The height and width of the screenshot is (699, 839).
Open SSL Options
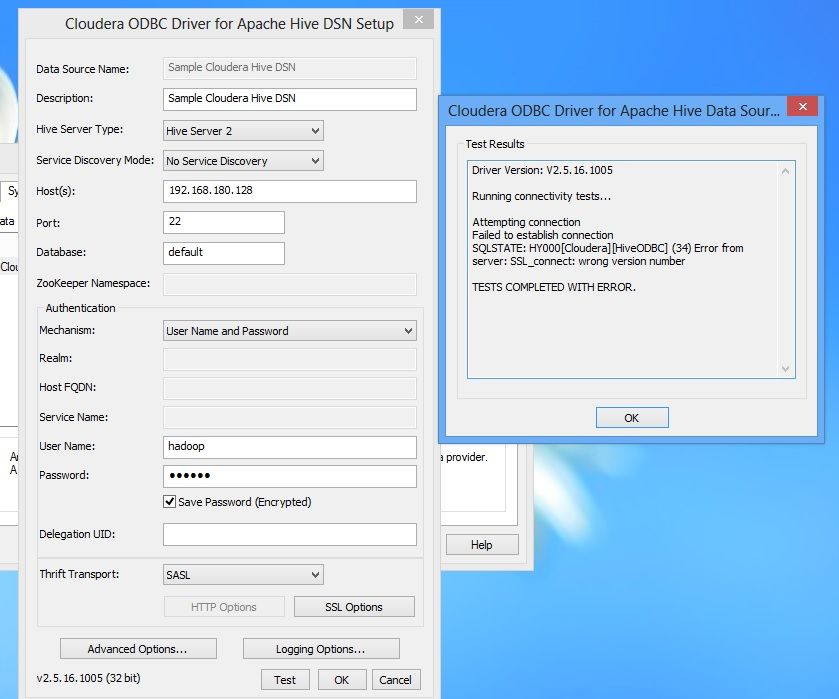[354, 607]
